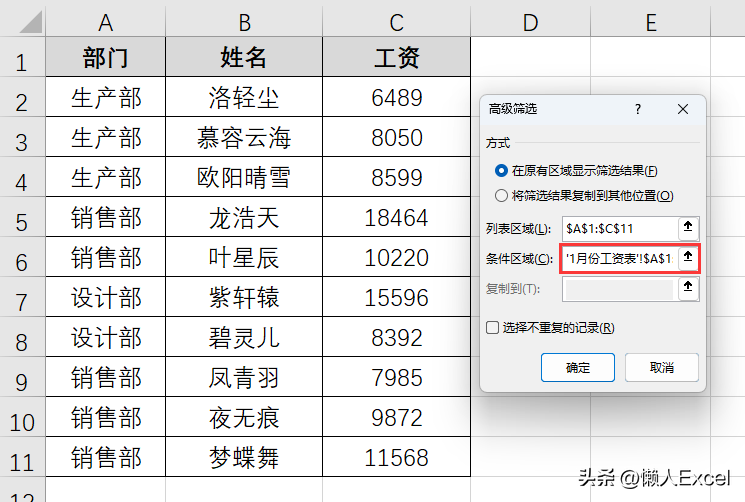Select salary cell 15596

click(396, 297)
